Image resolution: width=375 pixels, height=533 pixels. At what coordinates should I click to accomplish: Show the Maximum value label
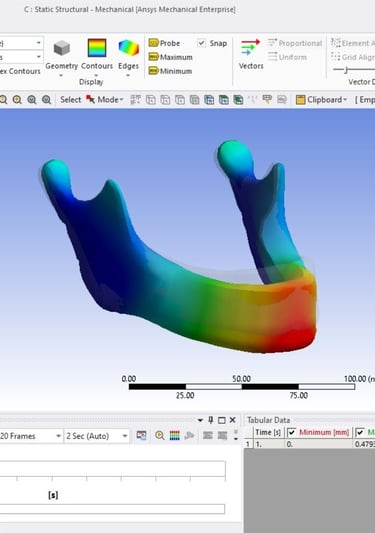coord(171,57)
